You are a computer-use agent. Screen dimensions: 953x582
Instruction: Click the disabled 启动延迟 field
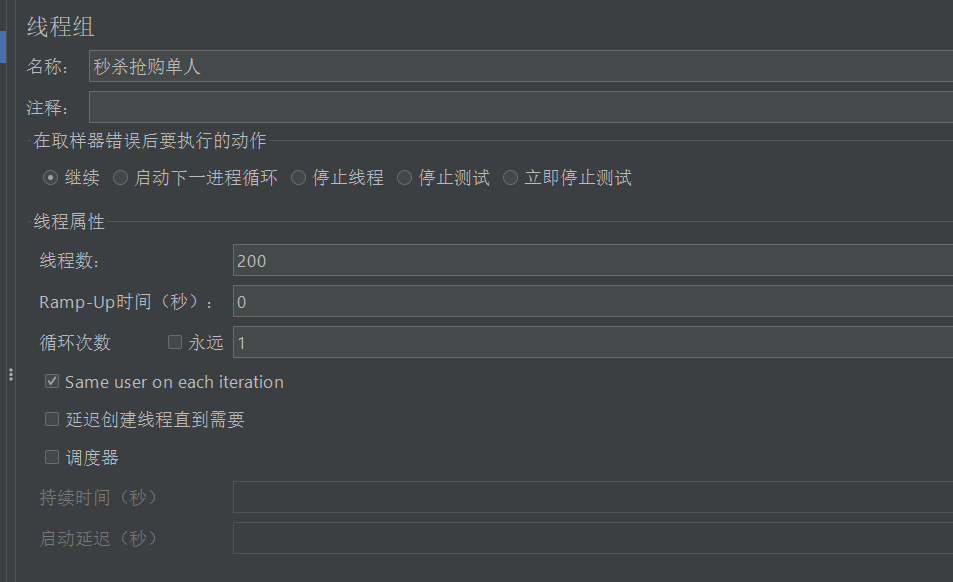coord(500,538)
